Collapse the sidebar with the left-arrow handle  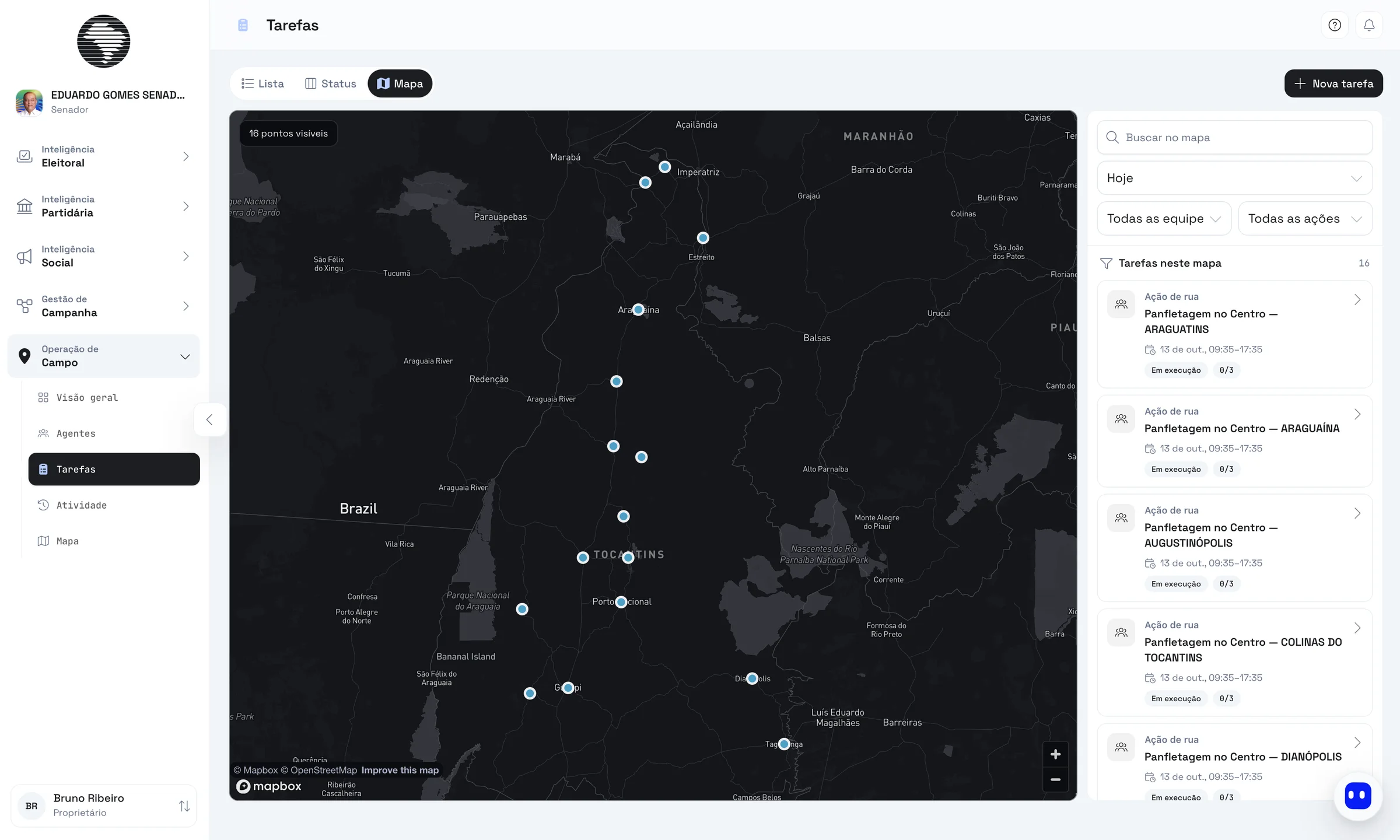pyautogui.click(x=209, y=419)
